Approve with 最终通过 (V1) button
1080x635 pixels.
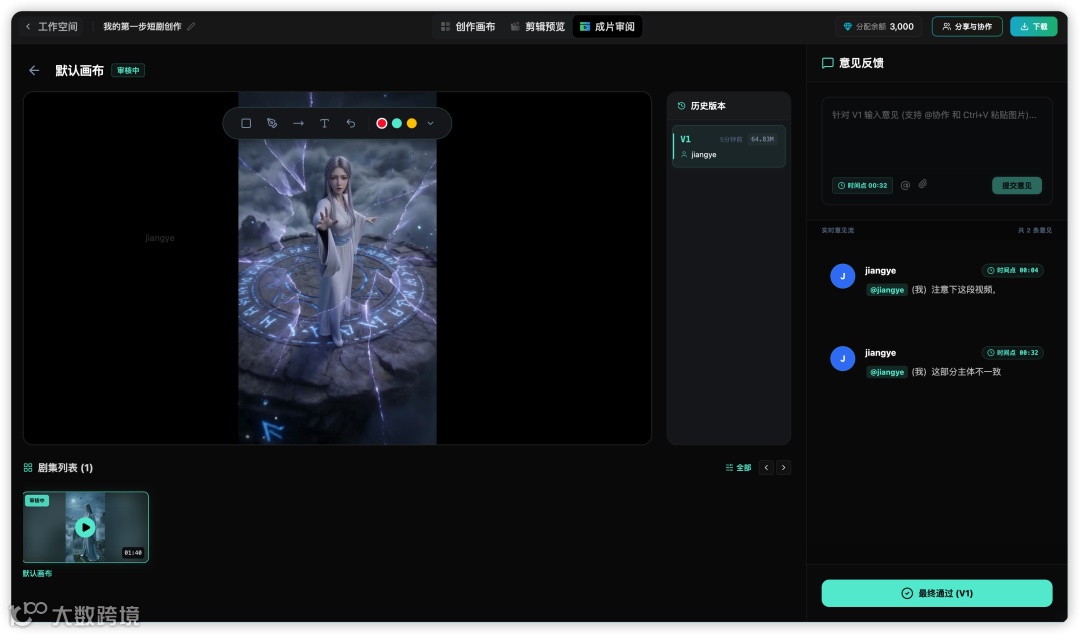[937, 593]
